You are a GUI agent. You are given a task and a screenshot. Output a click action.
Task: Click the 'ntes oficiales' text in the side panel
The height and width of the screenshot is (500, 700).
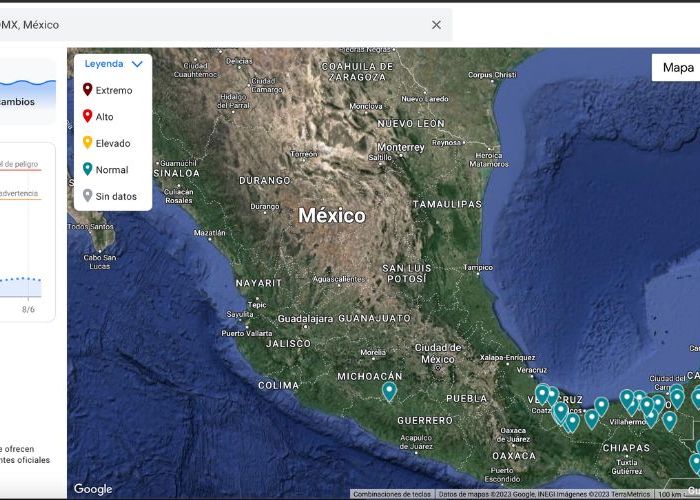[x=25, y=460]
